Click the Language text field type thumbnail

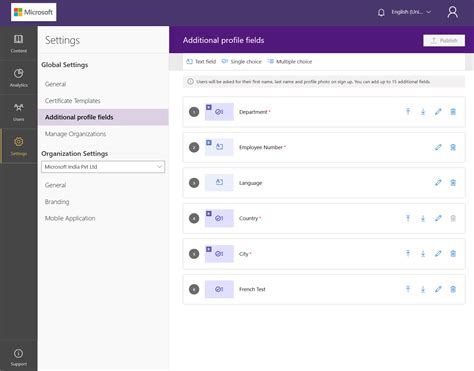219,183
